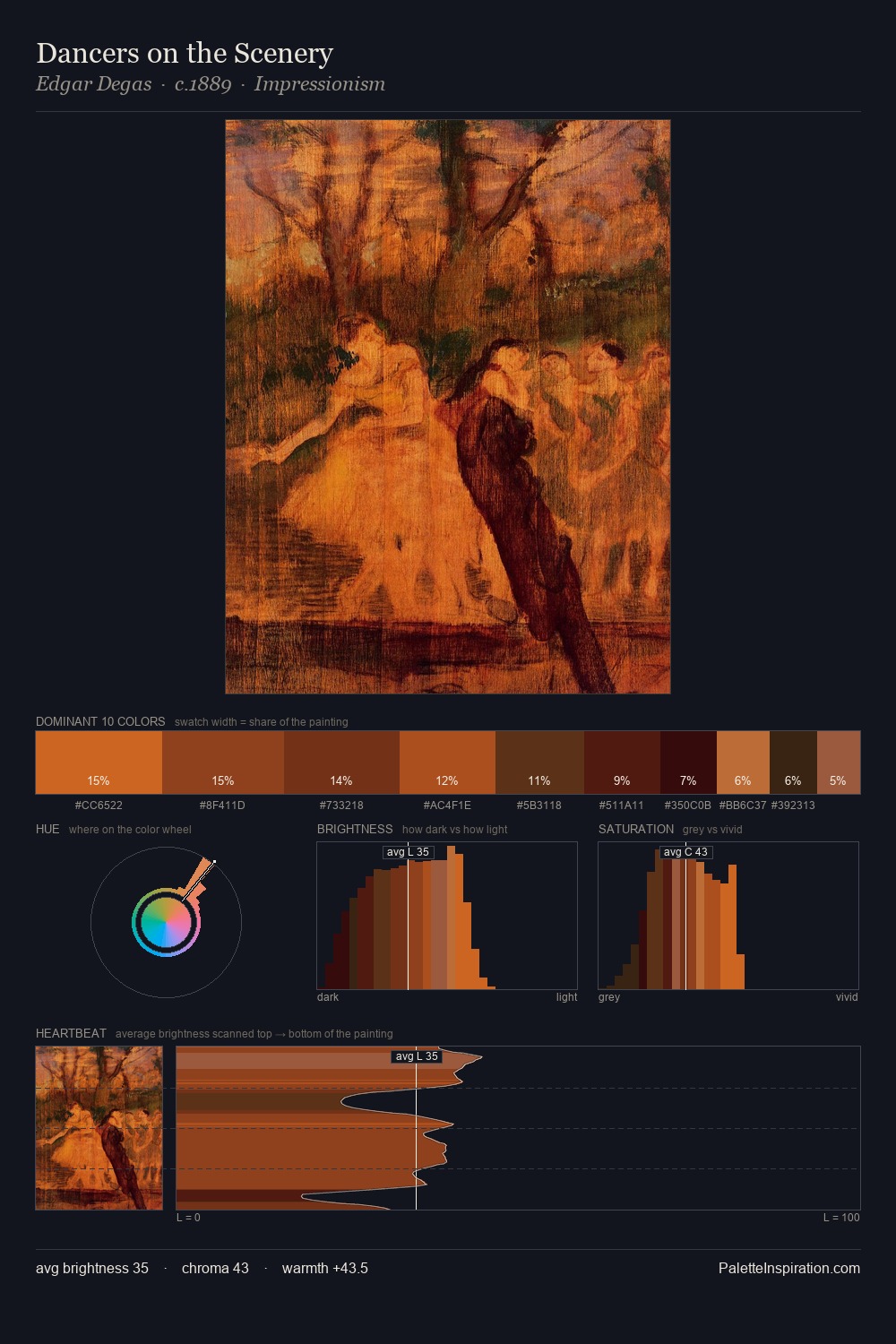Click the where on the color wheel caption
The image size is (896, 1344).
coord(130,830)
